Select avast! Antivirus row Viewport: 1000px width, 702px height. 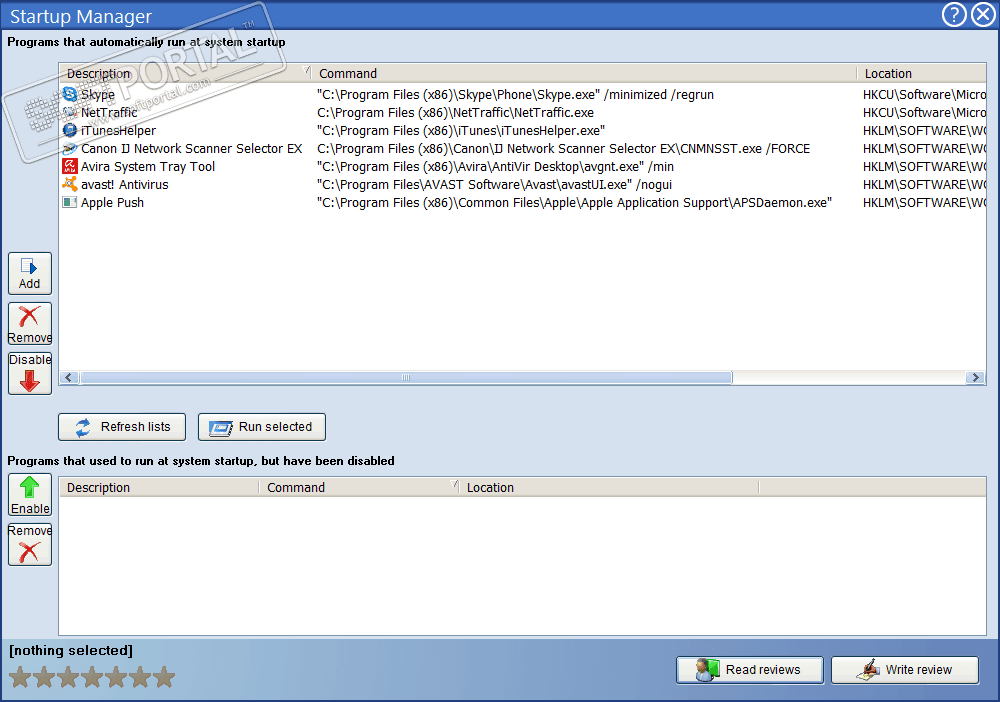(x=125, y=184)
